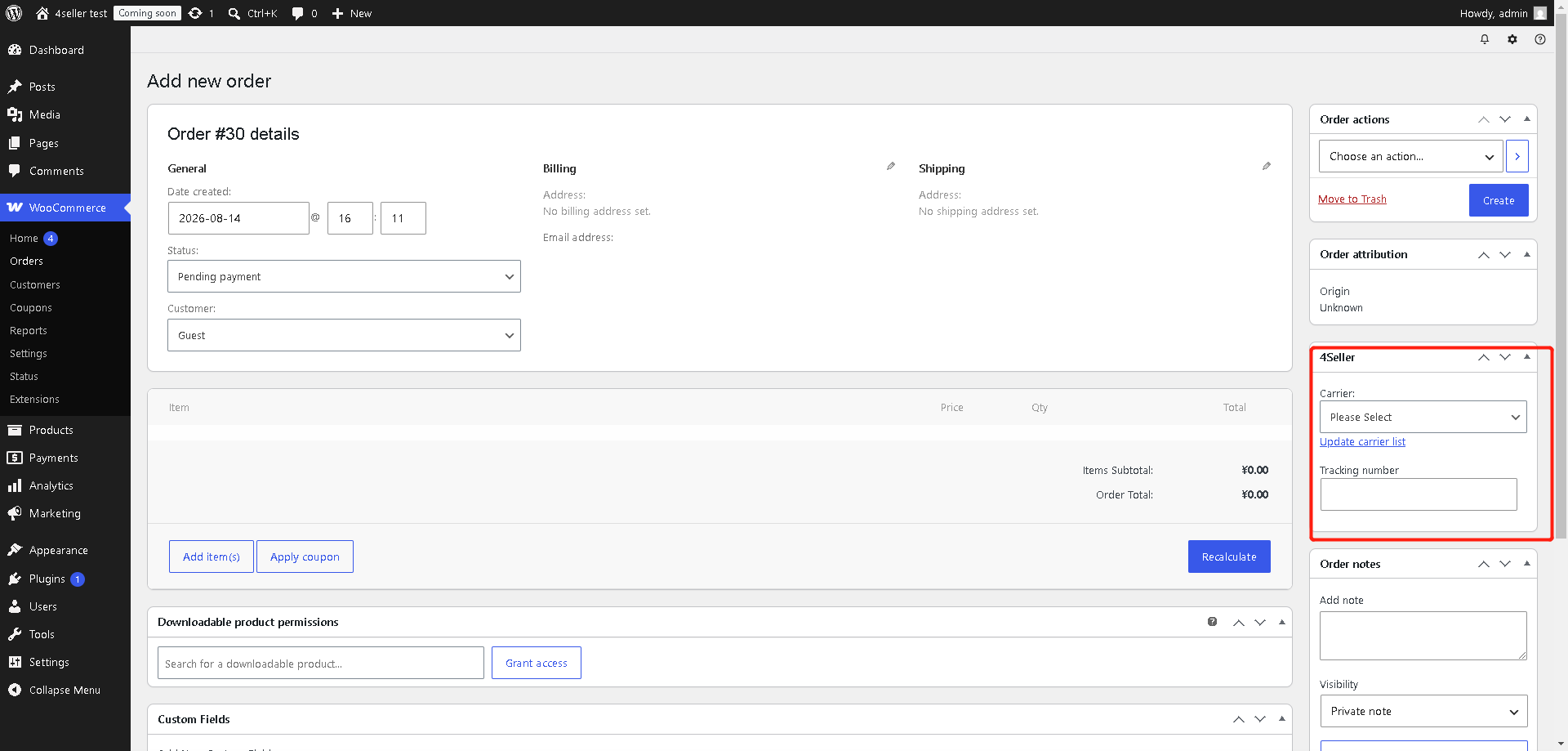Move the Order actions panel down
Screen dimensions: 1568x751
click(x=1505, y=119)
